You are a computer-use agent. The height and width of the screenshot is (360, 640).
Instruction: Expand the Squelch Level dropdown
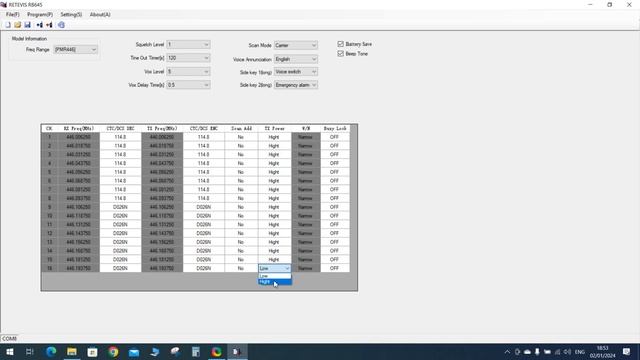[188, 44]
